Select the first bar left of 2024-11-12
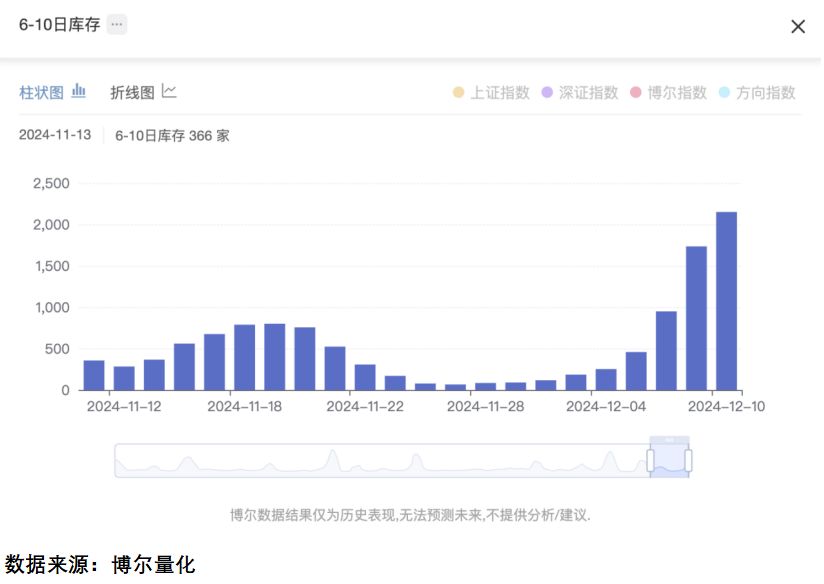 [x=94, y=375]
